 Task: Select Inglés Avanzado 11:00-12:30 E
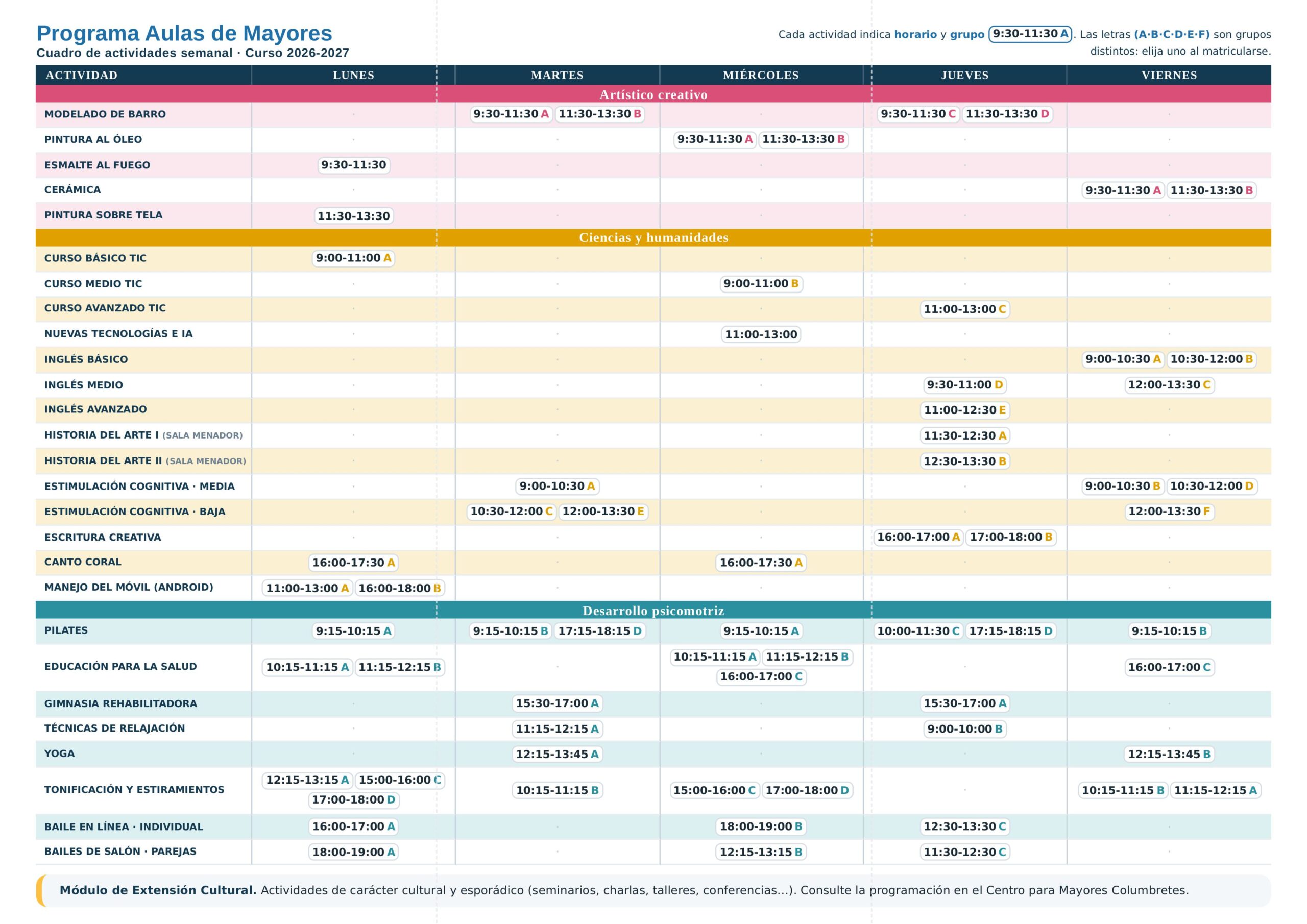tap(965, 410)
